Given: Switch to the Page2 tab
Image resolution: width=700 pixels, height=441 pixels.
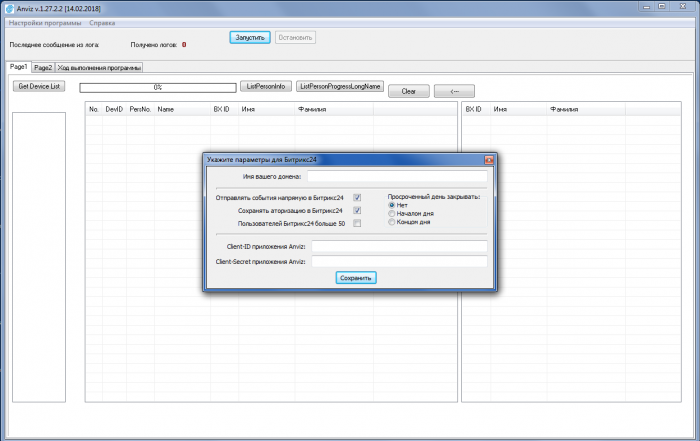Looking at the screenshot, I should [43, 68].
